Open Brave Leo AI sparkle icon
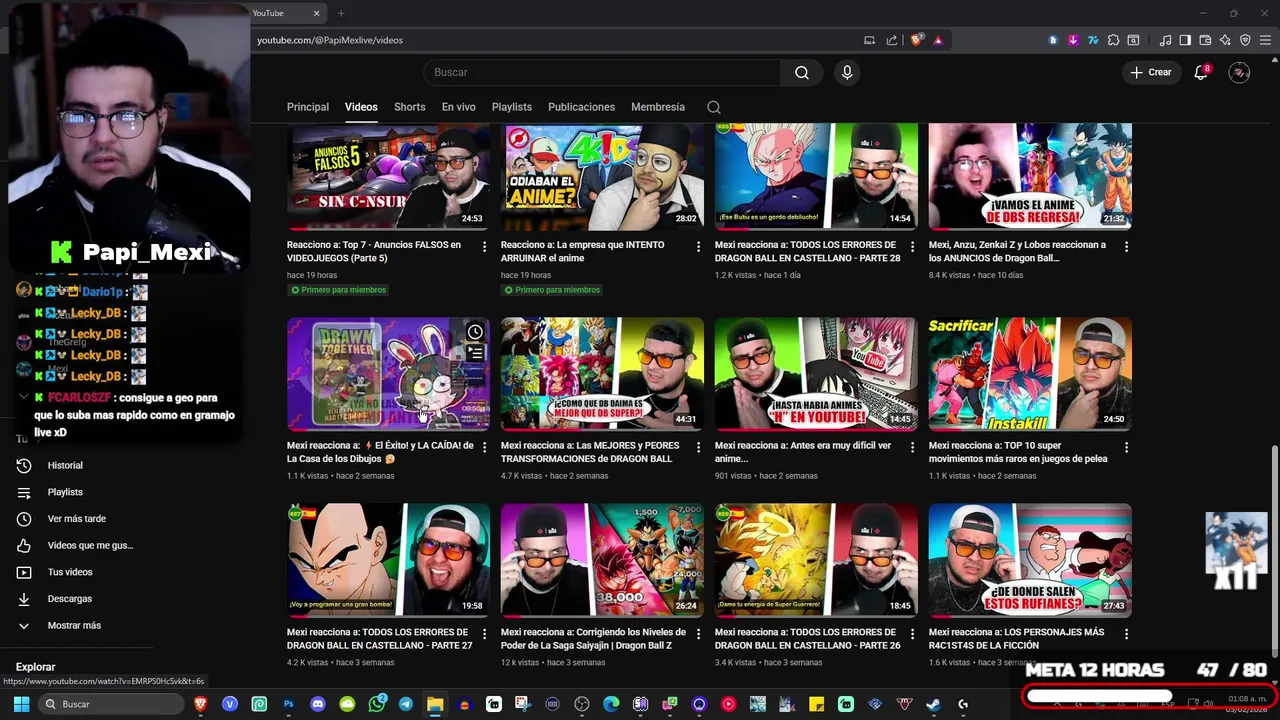This screenshot has width=1280, height=720. coord(1225,40)
